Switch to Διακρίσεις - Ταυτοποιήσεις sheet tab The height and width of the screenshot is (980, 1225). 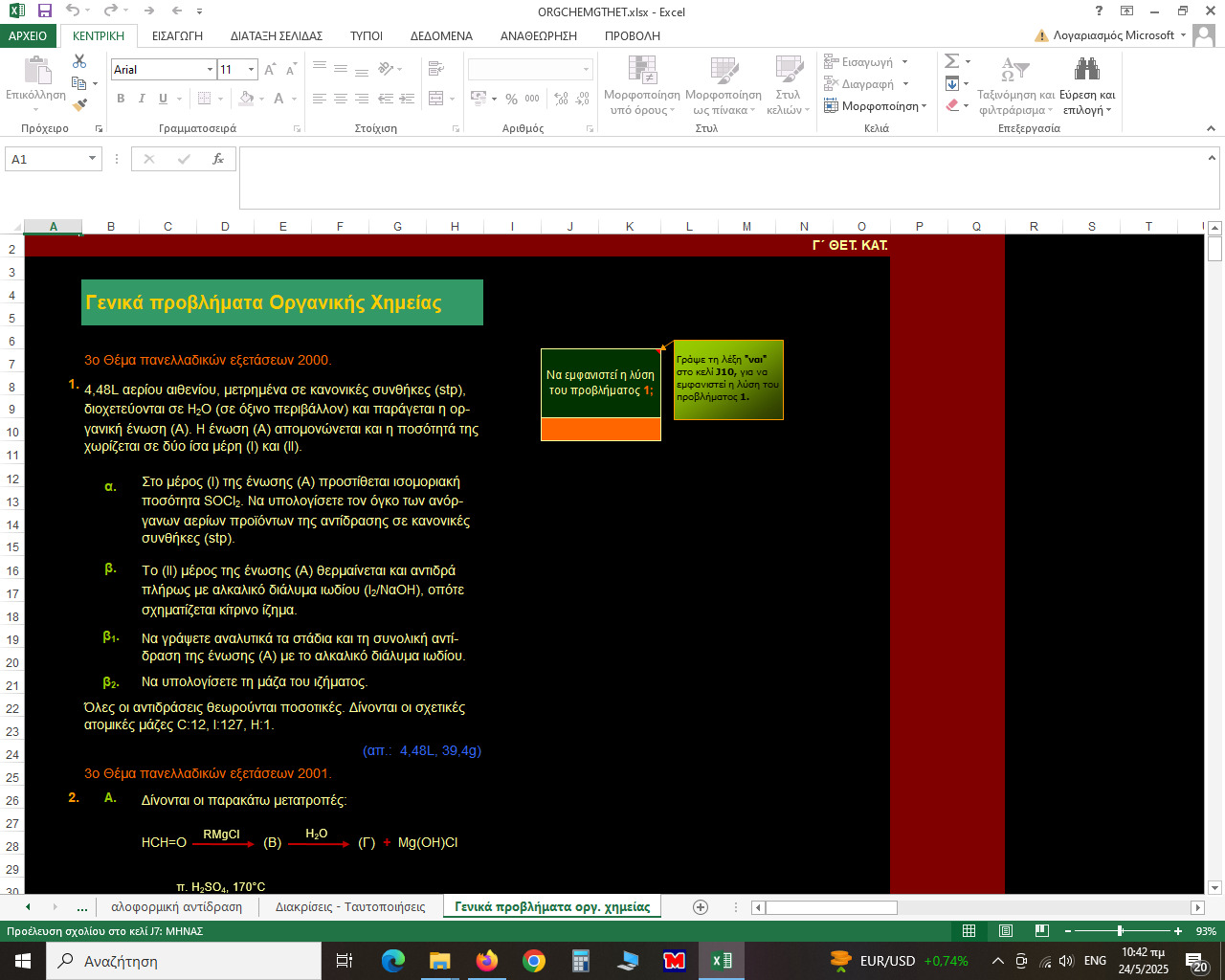coord(350,907)
